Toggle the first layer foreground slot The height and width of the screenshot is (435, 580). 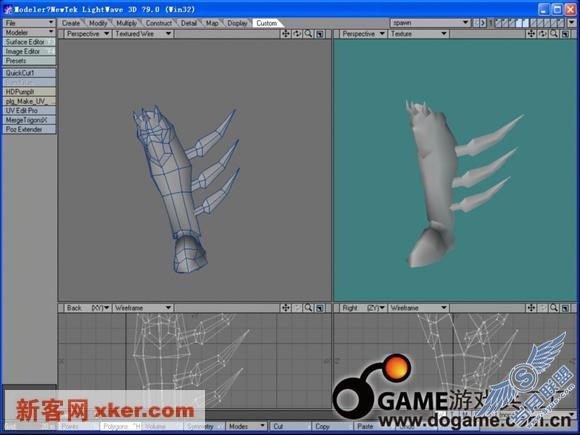[x=498, y=23]
